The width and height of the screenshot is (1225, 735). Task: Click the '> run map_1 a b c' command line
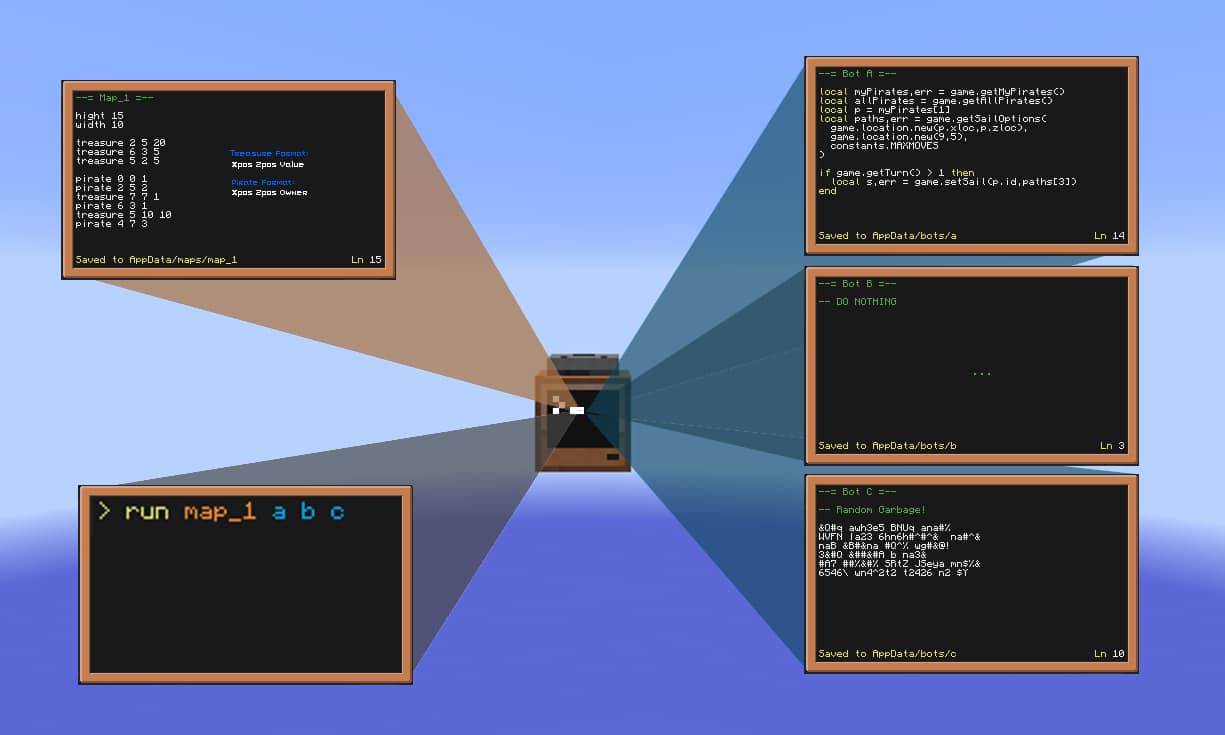point(221,512)
